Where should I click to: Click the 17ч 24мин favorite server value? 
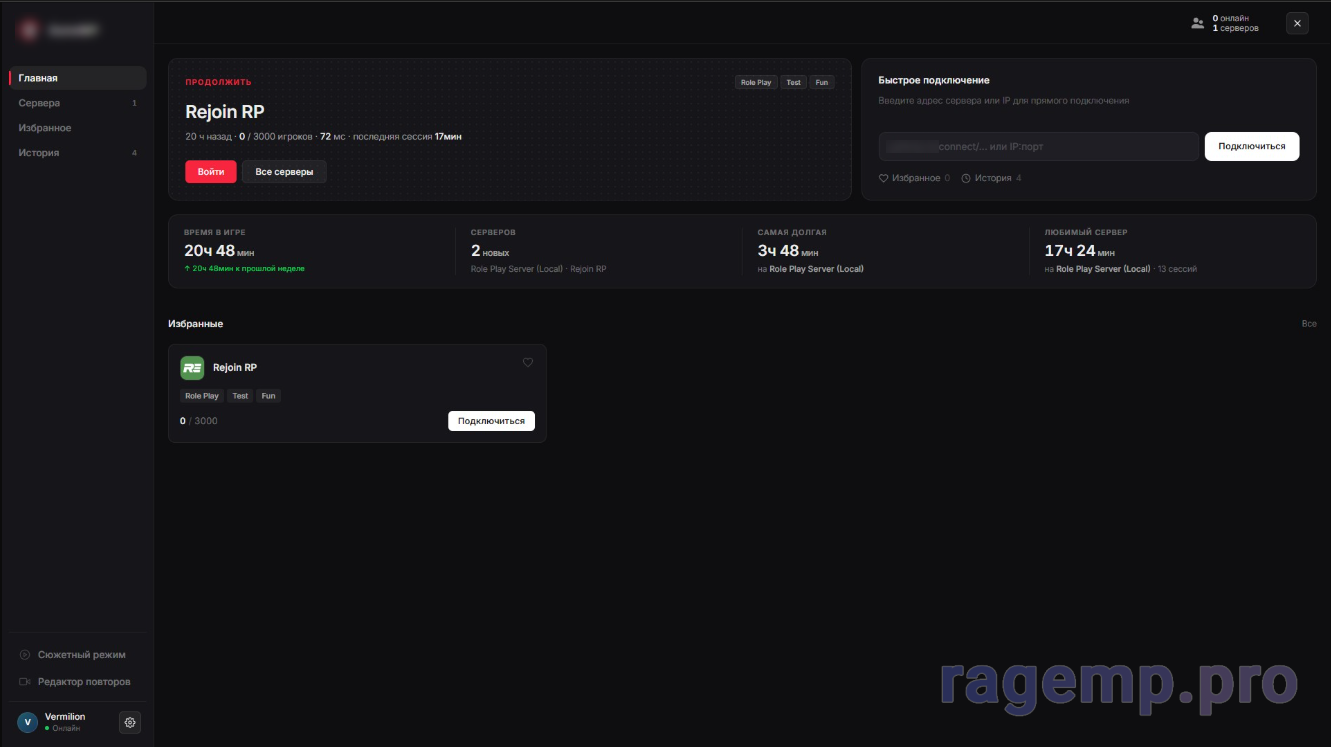pos(1079,251)
